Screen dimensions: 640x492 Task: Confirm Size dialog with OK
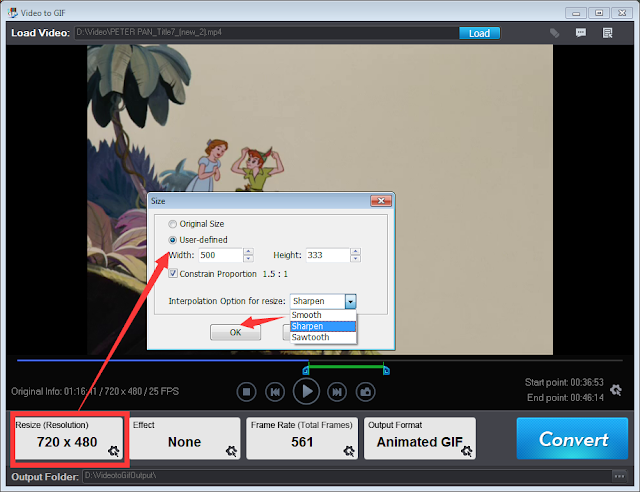coord(236,332)
